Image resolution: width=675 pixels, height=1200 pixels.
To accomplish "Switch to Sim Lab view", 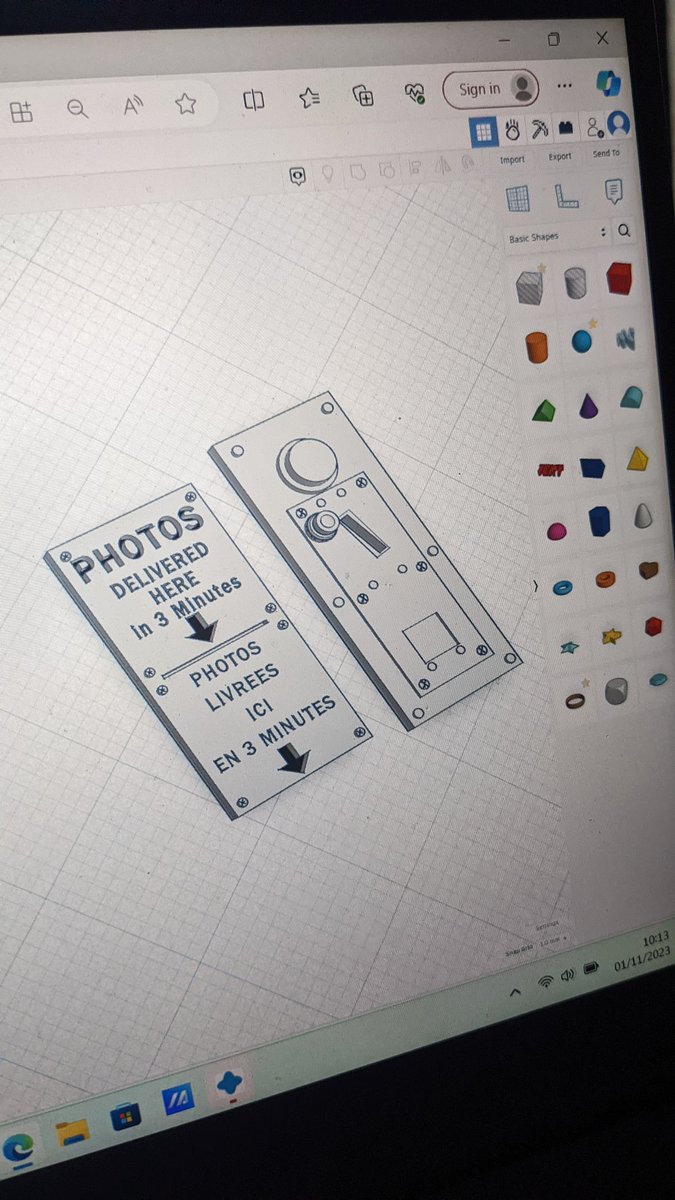I will (x=512, y=130).
